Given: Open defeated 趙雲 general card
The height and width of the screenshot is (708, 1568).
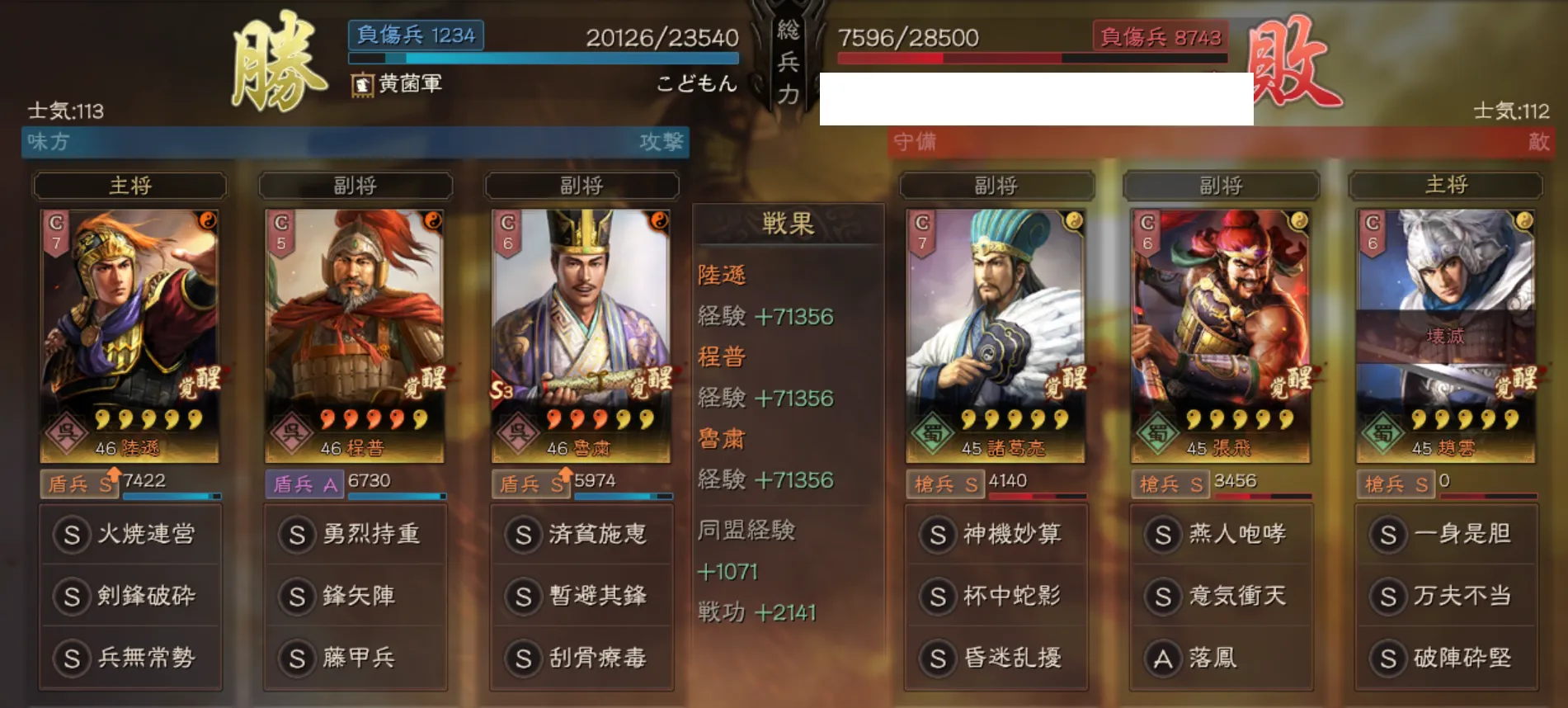Looking at the screenshot, I should click(1446, 335).
